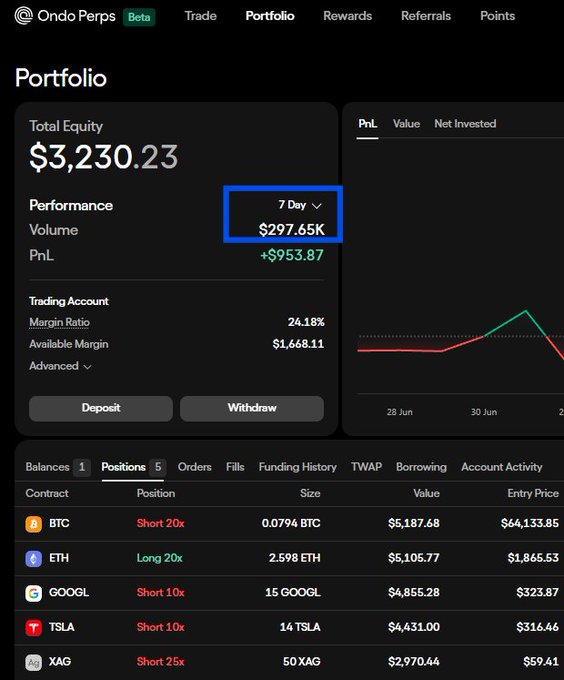Click the '50 XAG' size value
564x680 pixels.
pos(301,662)
